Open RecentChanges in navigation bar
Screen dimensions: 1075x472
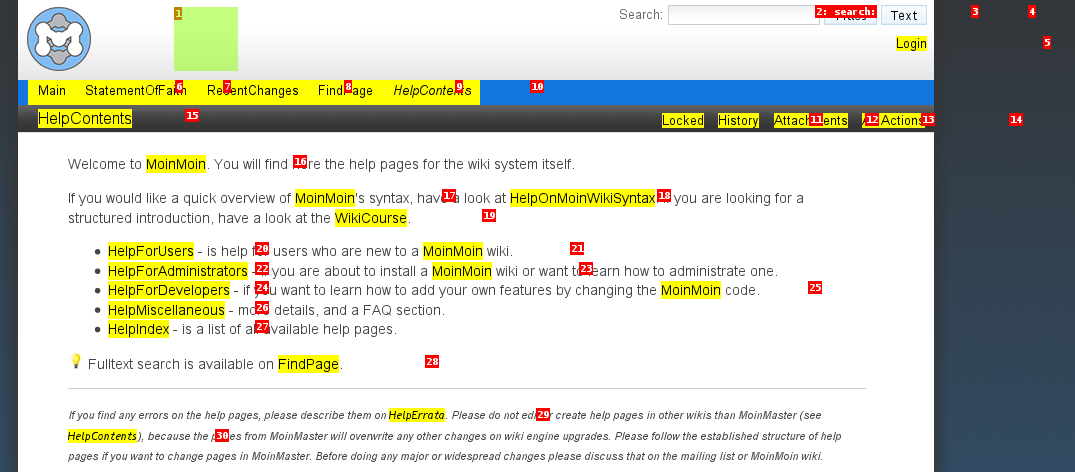click(253, 91)
